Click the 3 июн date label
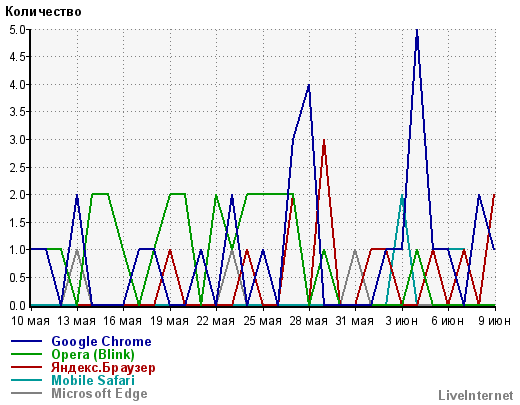 402,321
